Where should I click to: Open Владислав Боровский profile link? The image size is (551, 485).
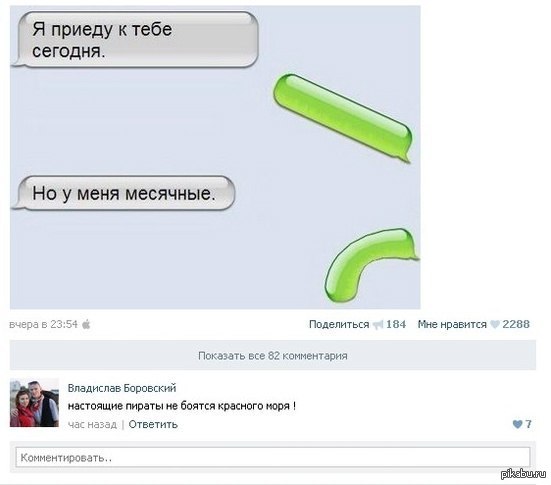(x=122, y=388)
